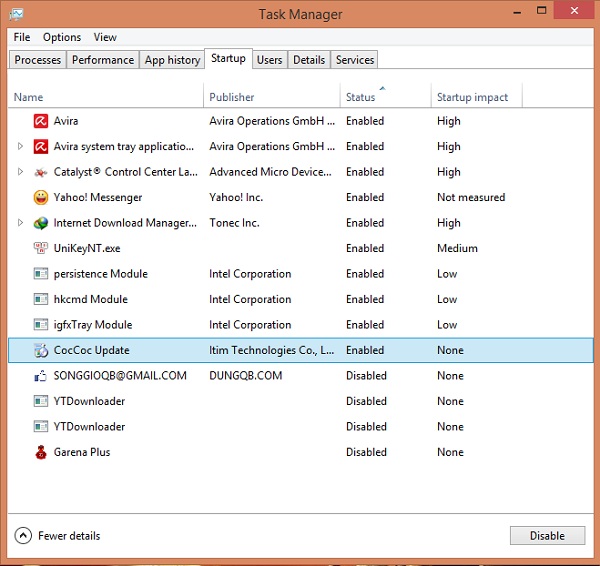
Task: Click the Yahoo! Messenger smiley icon
Action: (x=41, y=197)
